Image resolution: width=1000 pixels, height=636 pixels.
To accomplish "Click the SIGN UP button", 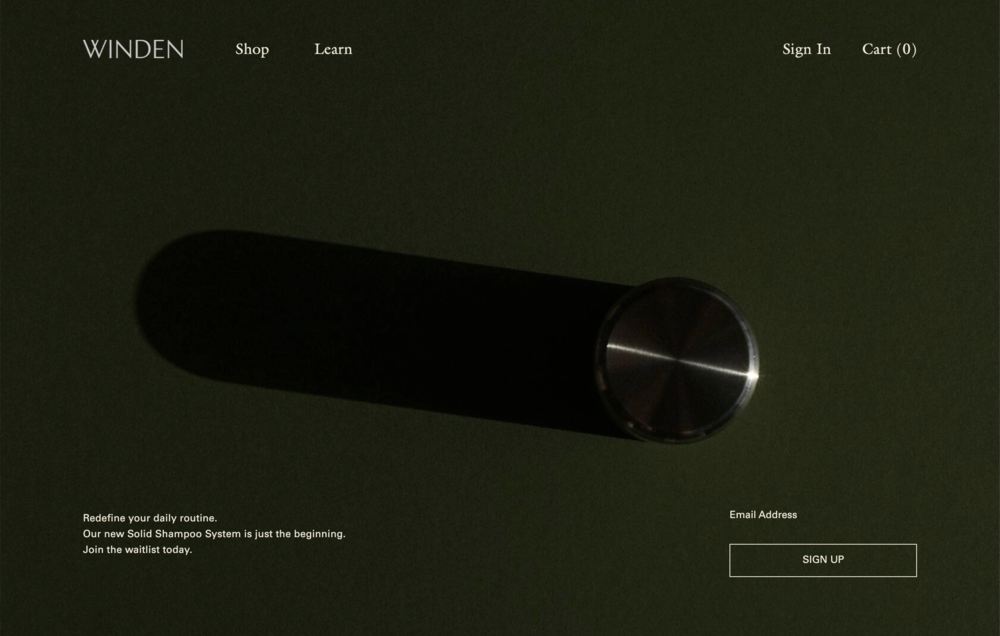I will tap(823, 560).
